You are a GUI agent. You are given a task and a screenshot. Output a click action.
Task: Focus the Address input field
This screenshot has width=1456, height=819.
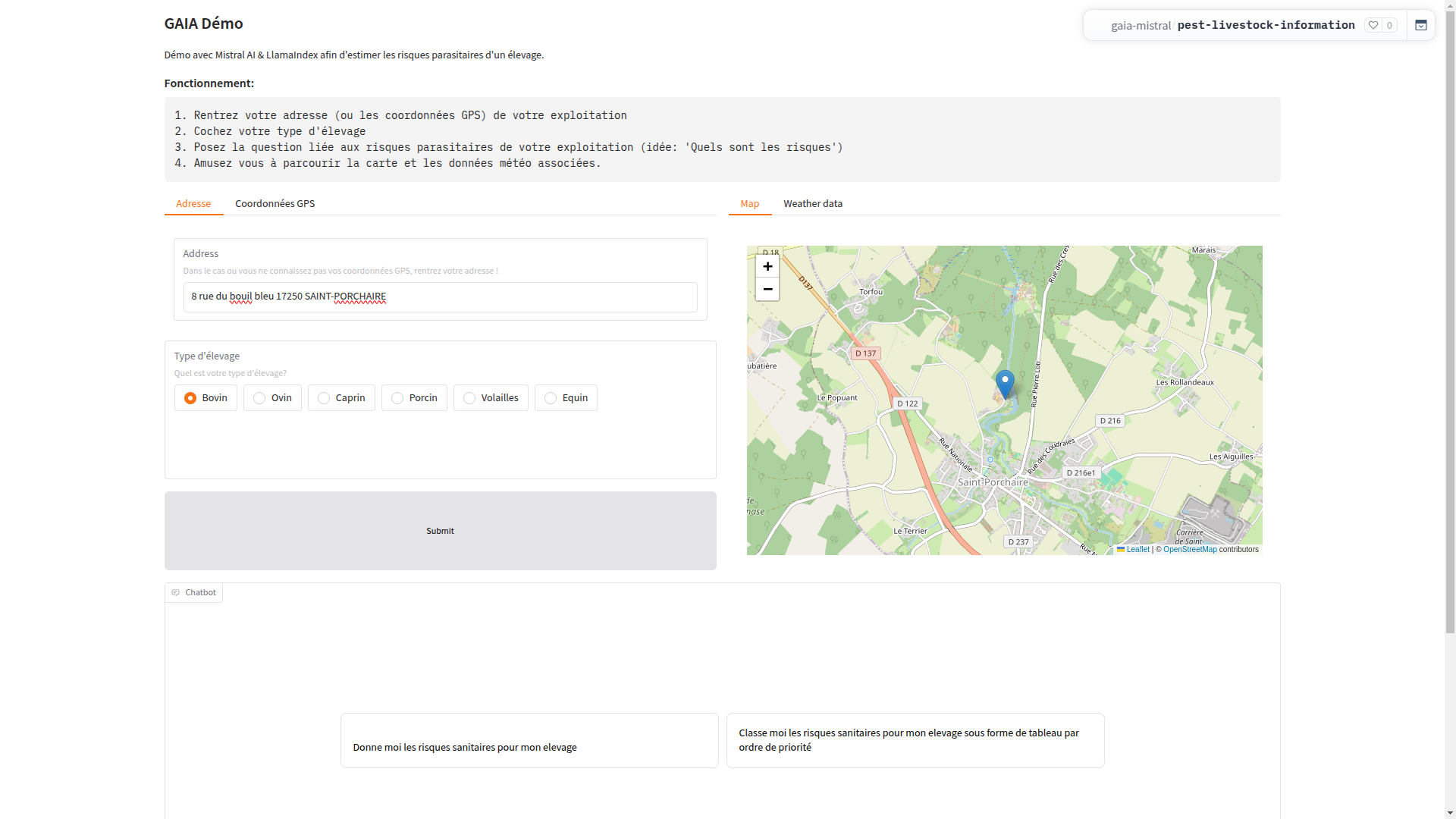(440, 297)
